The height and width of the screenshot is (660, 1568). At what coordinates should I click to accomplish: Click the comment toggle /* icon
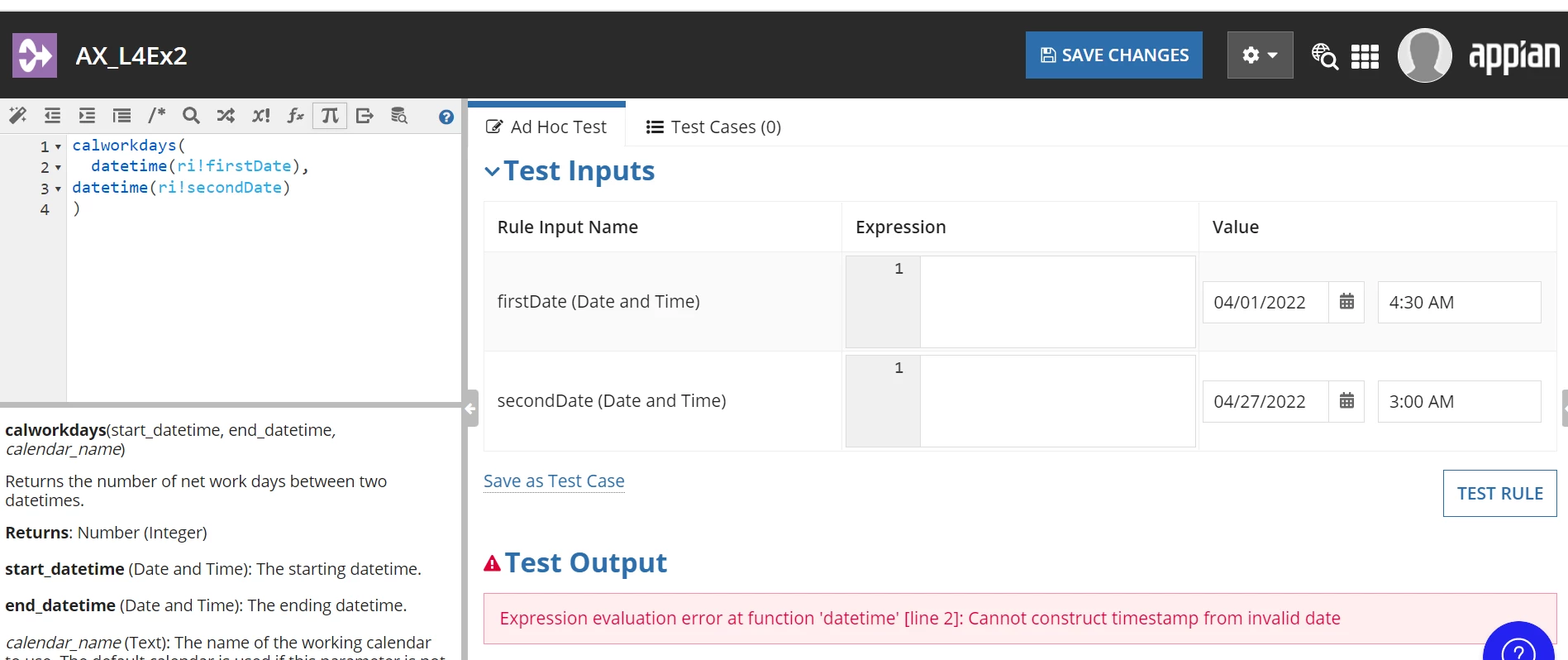click(x=156, y=116)
